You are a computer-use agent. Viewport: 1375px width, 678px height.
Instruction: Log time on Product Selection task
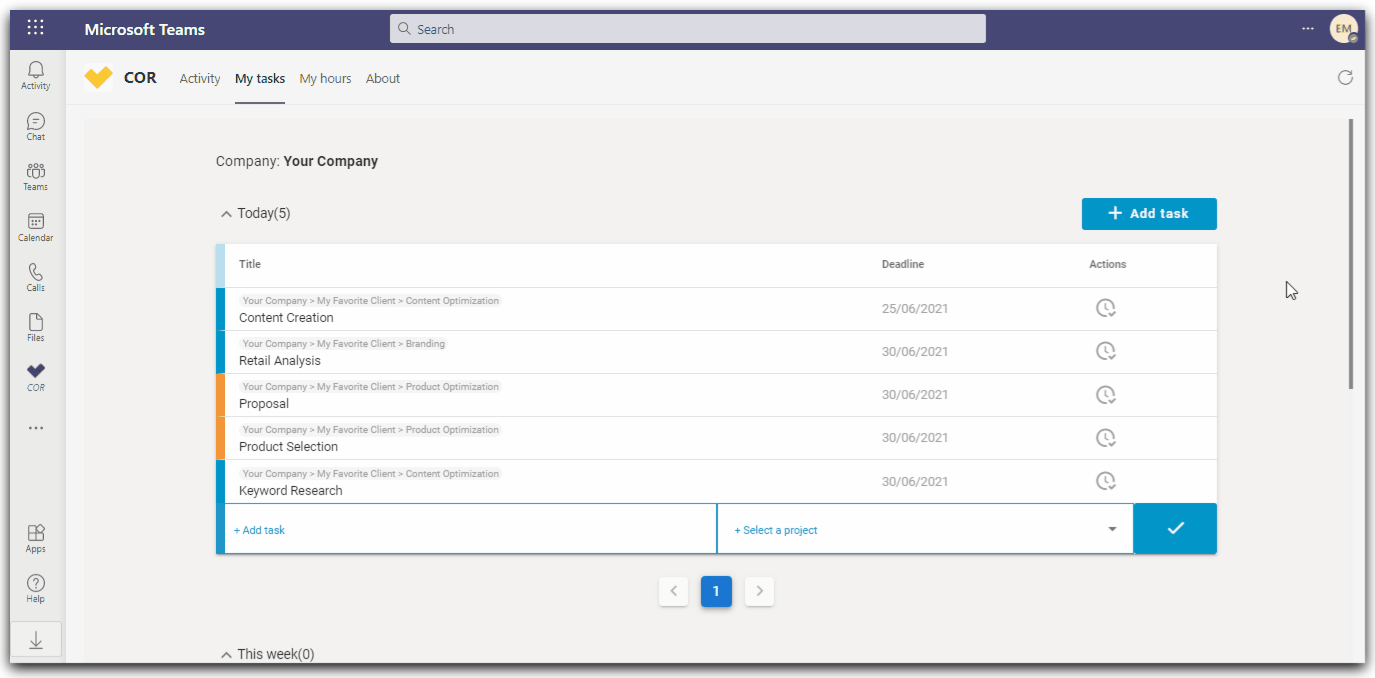pos(1105,437)
